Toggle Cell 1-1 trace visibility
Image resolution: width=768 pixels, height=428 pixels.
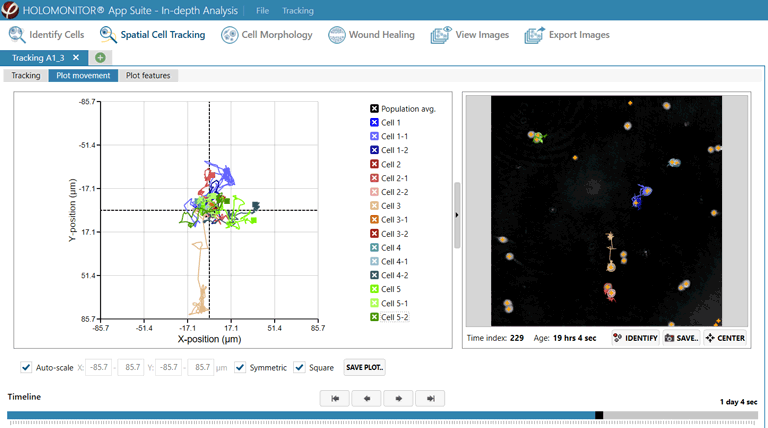tap(374, 136)
